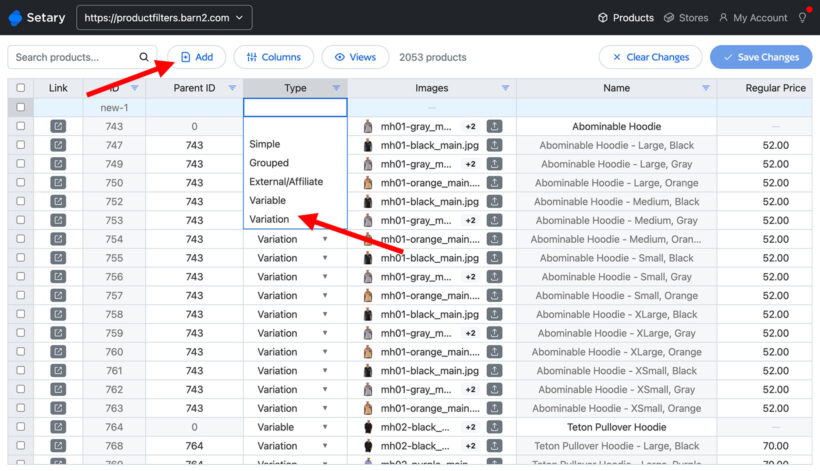The height and width of the screenshot is (471, 820).
Task: Select checkbox for product 768
Action: (20, 445)
